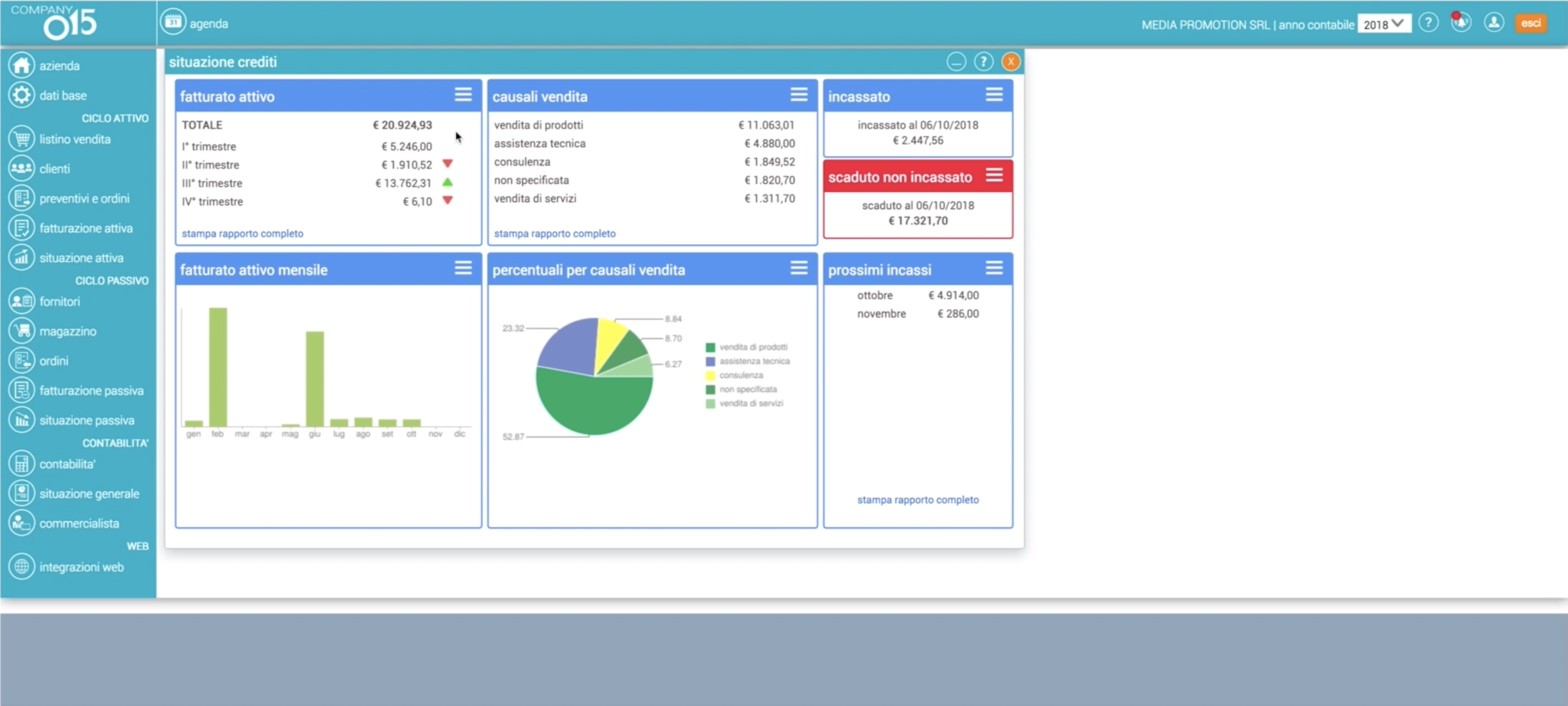Open the commercialista icon
This screenshot has width=1568, height=706.
click(x=22, y=523)
